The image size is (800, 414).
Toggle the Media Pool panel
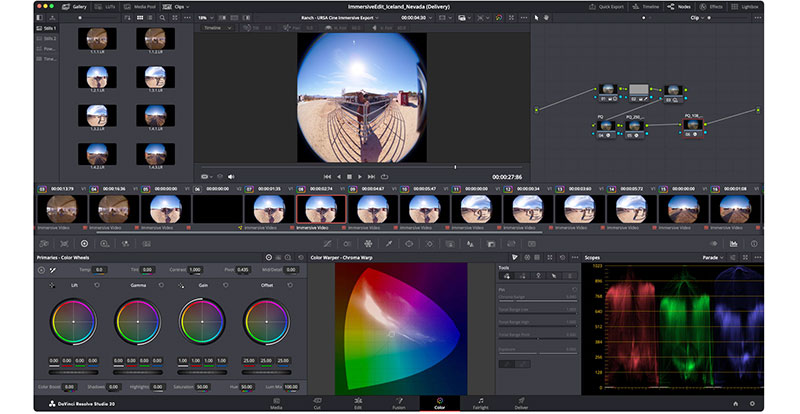tap(140, 7)
